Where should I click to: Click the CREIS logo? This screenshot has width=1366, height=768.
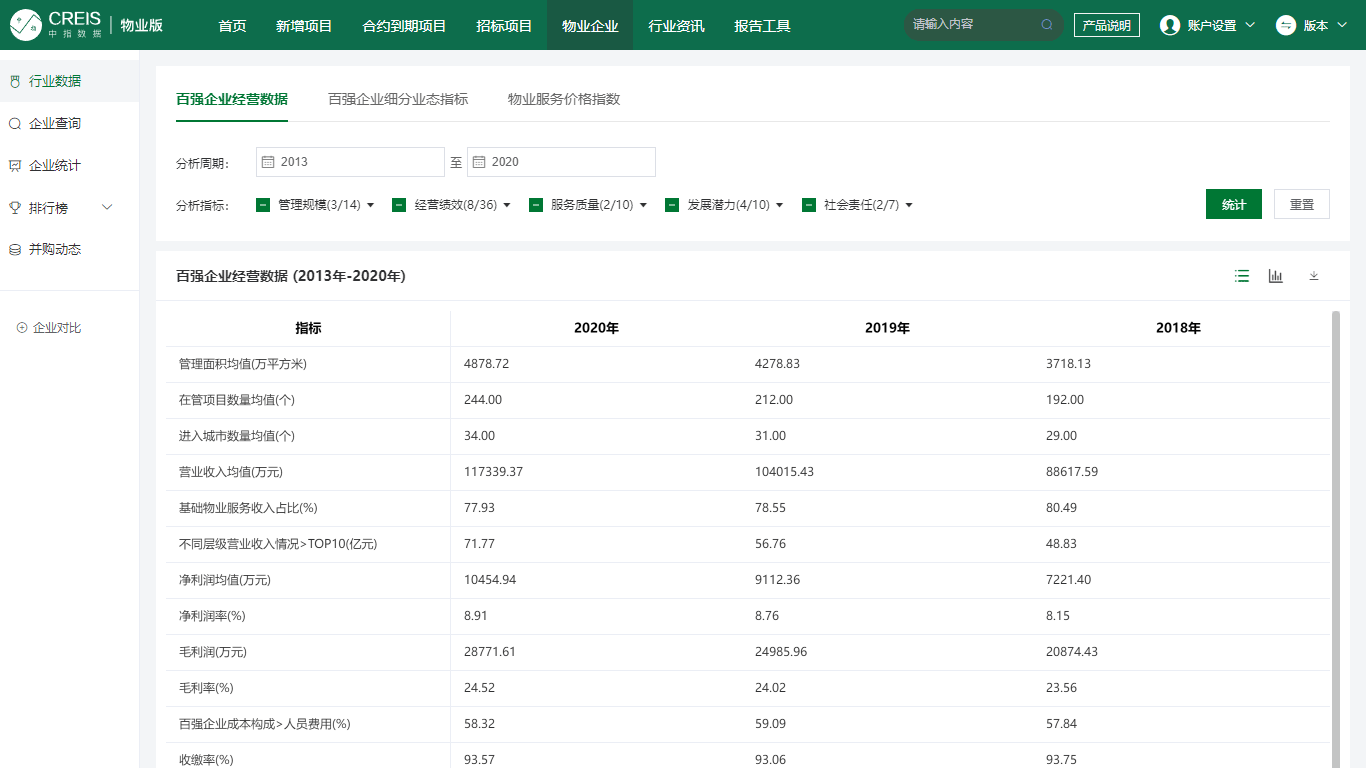(56, 25)
